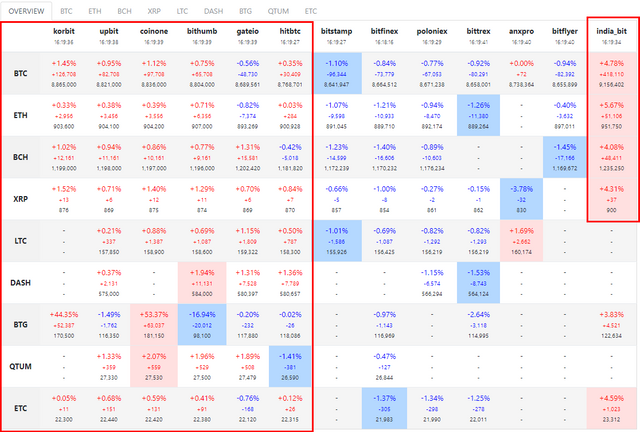
Task: Click hitbtc QTUM -1.41% cell
Action: point(290,366)
